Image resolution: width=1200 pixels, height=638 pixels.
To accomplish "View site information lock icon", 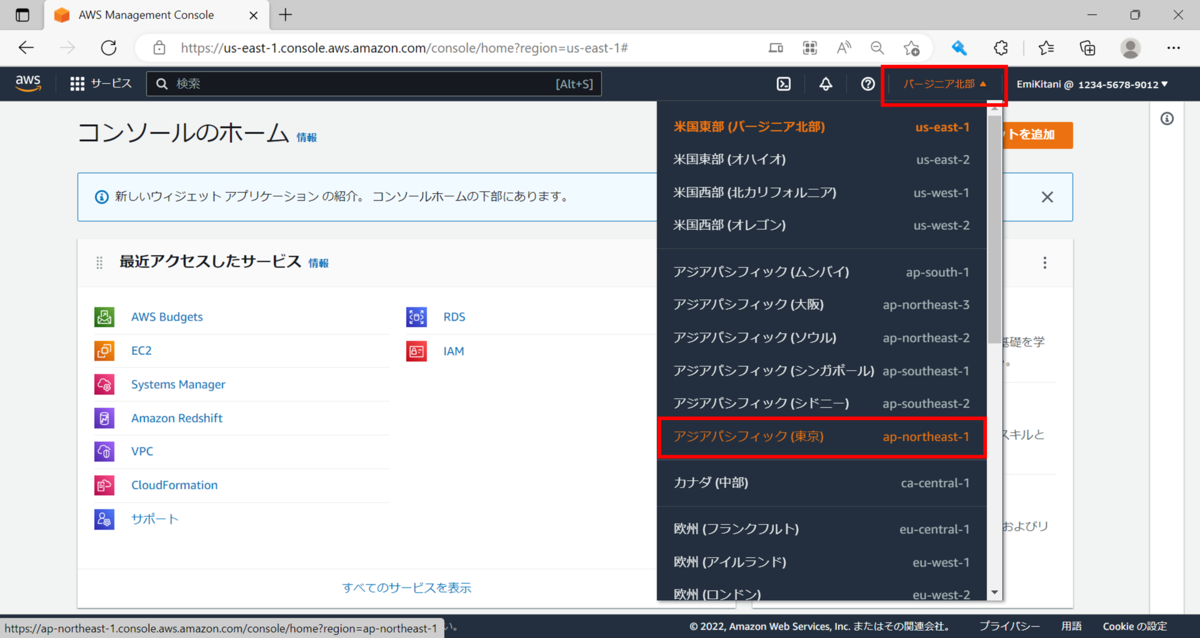I will pyautogui.click(x=158, y=48).
